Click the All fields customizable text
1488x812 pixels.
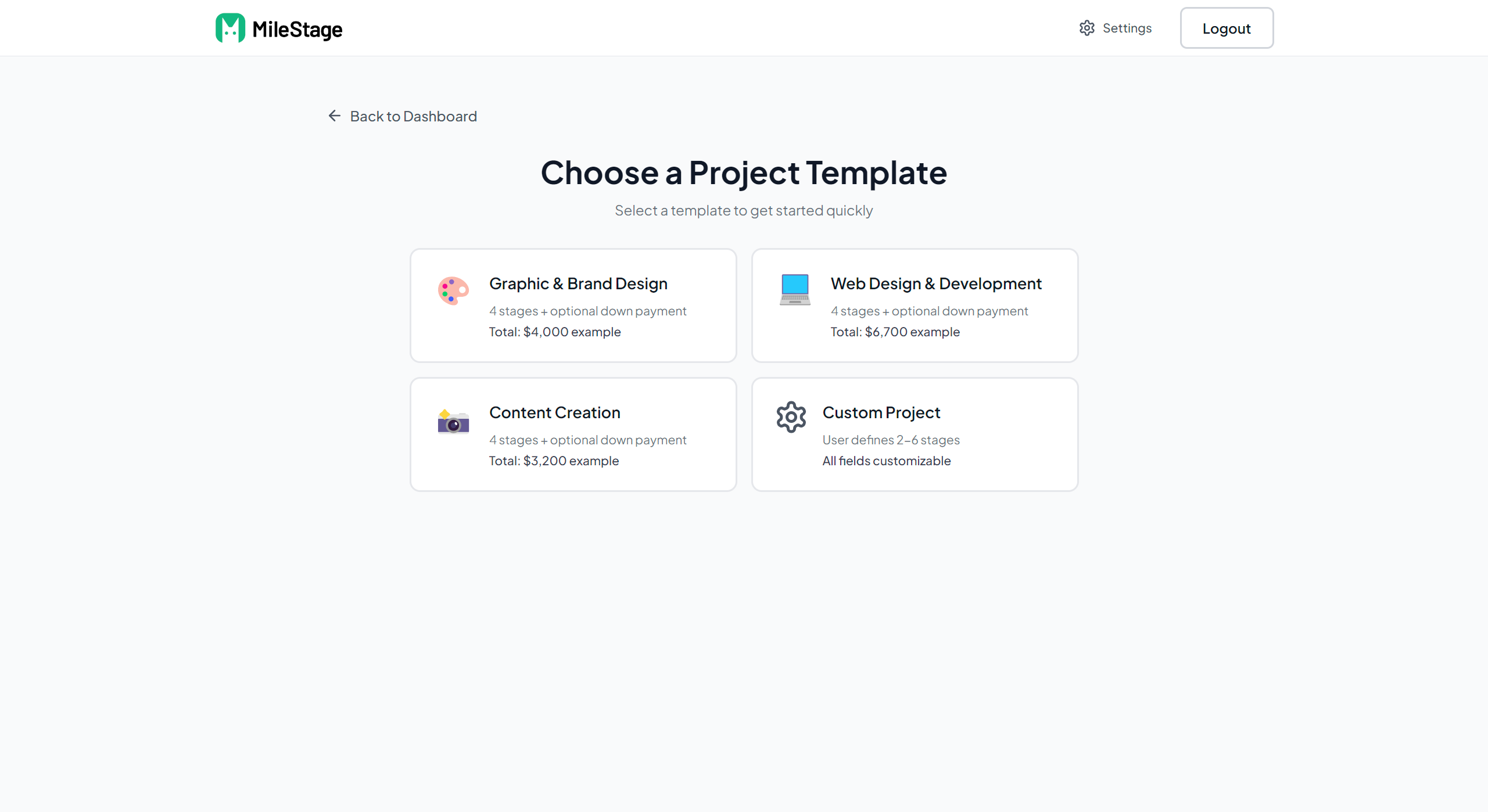[x=886, y=461]
